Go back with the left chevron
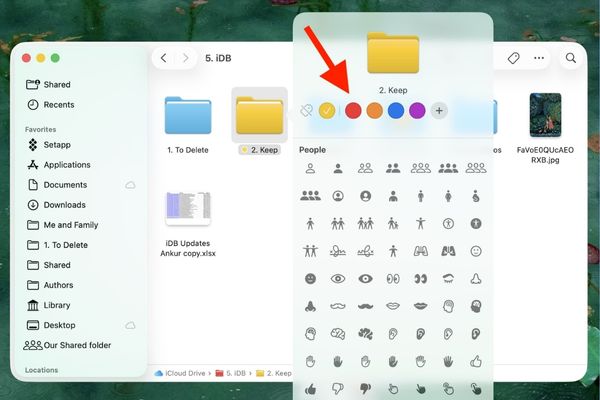The height and width of the screenshot is (400, 600). coord(164,58)
